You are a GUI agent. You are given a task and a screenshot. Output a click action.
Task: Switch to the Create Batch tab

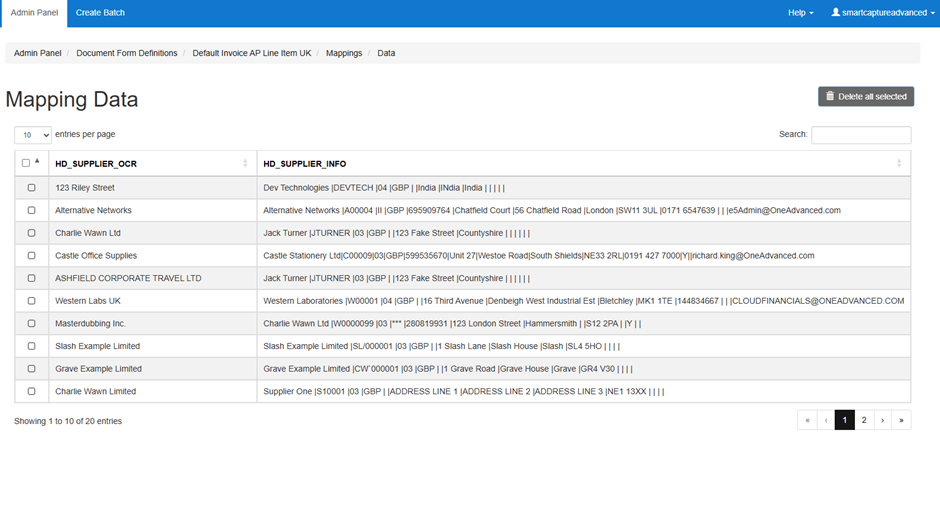(x=100, y=13)
